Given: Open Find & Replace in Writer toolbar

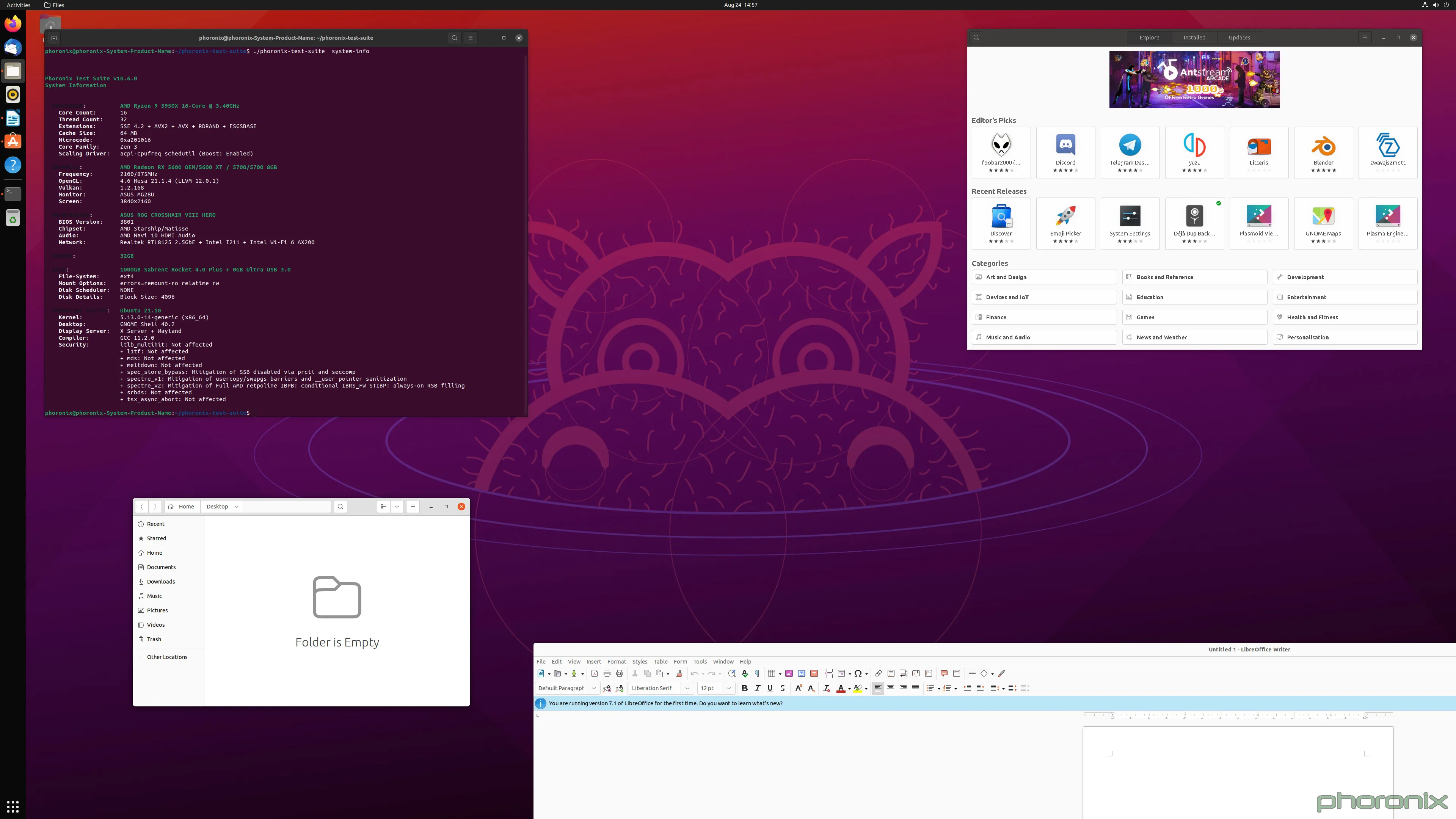Looking at the screenshot, I should coord(732,673).
